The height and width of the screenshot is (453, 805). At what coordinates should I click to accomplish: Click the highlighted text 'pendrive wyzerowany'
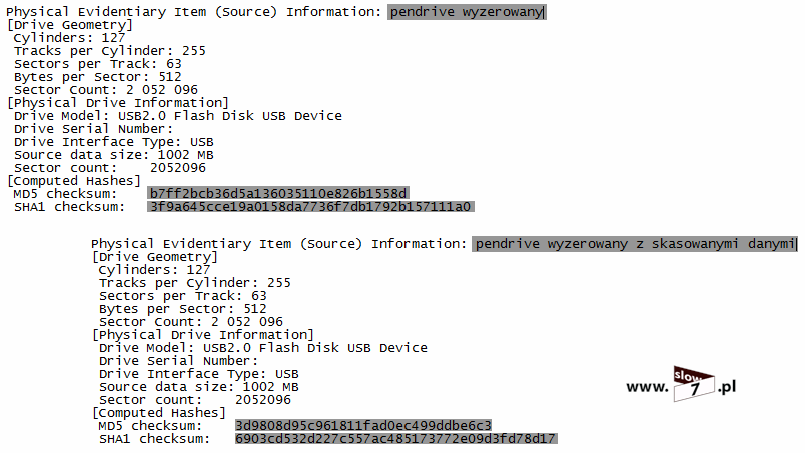point(466,12)
